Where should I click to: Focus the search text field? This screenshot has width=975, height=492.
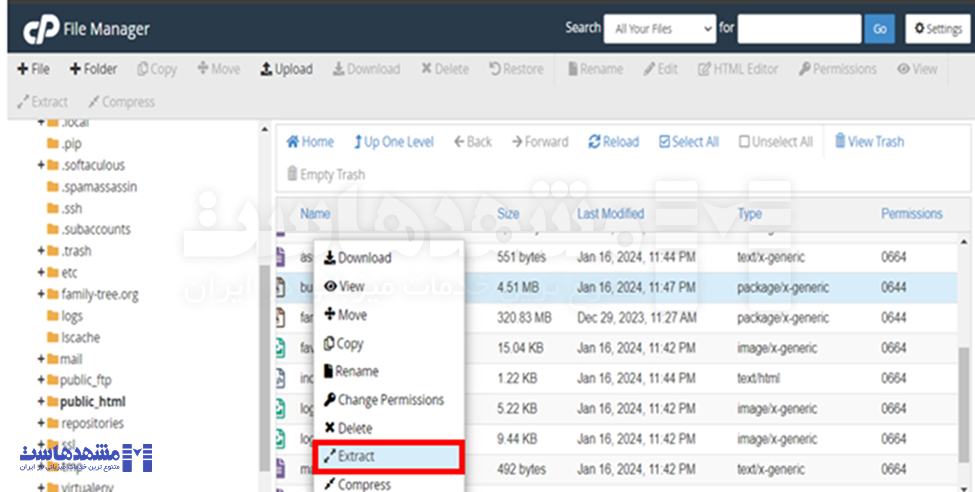pos(799,29)
